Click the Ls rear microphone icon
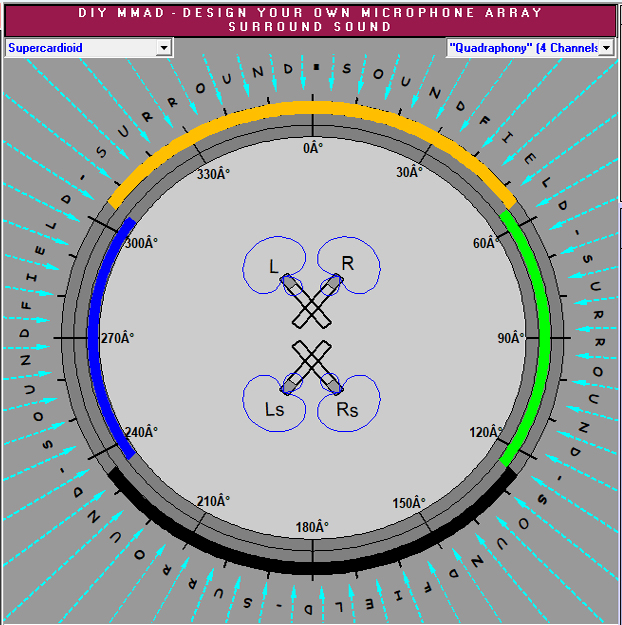This screenshot has width=622, height=625. point(291,384)
